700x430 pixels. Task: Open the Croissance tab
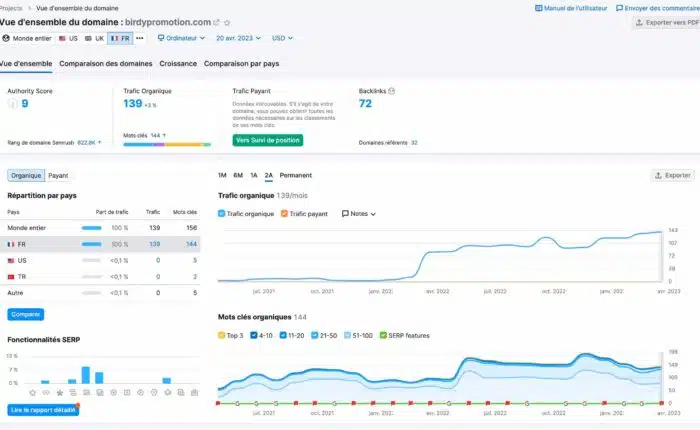pos(177,63)
